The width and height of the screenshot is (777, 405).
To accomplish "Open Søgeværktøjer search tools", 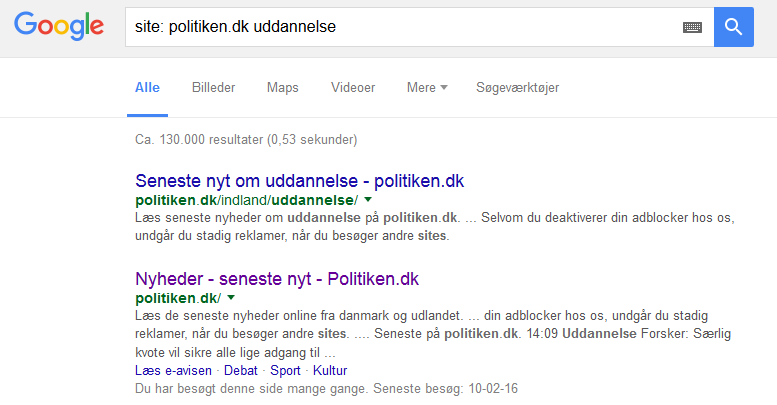I will [518, 87].
